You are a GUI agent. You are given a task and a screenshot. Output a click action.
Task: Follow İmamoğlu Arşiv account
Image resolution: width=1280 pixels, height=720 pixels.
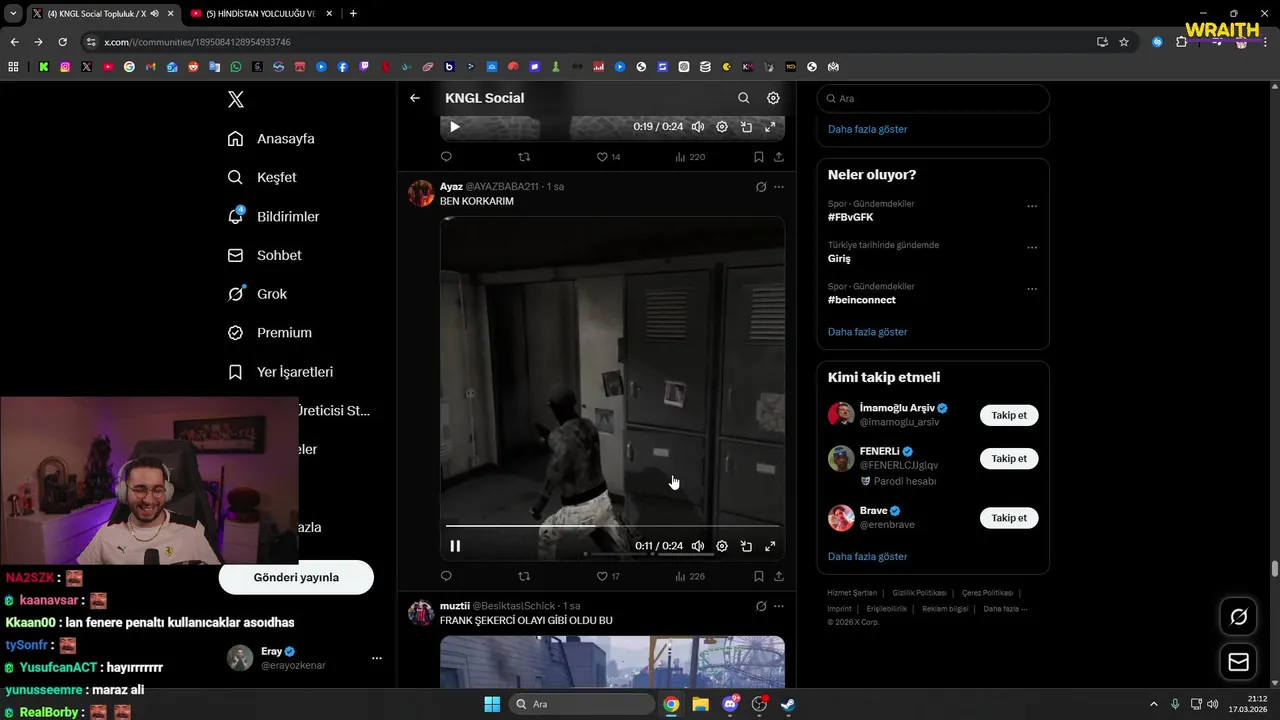coord(1009,415)
